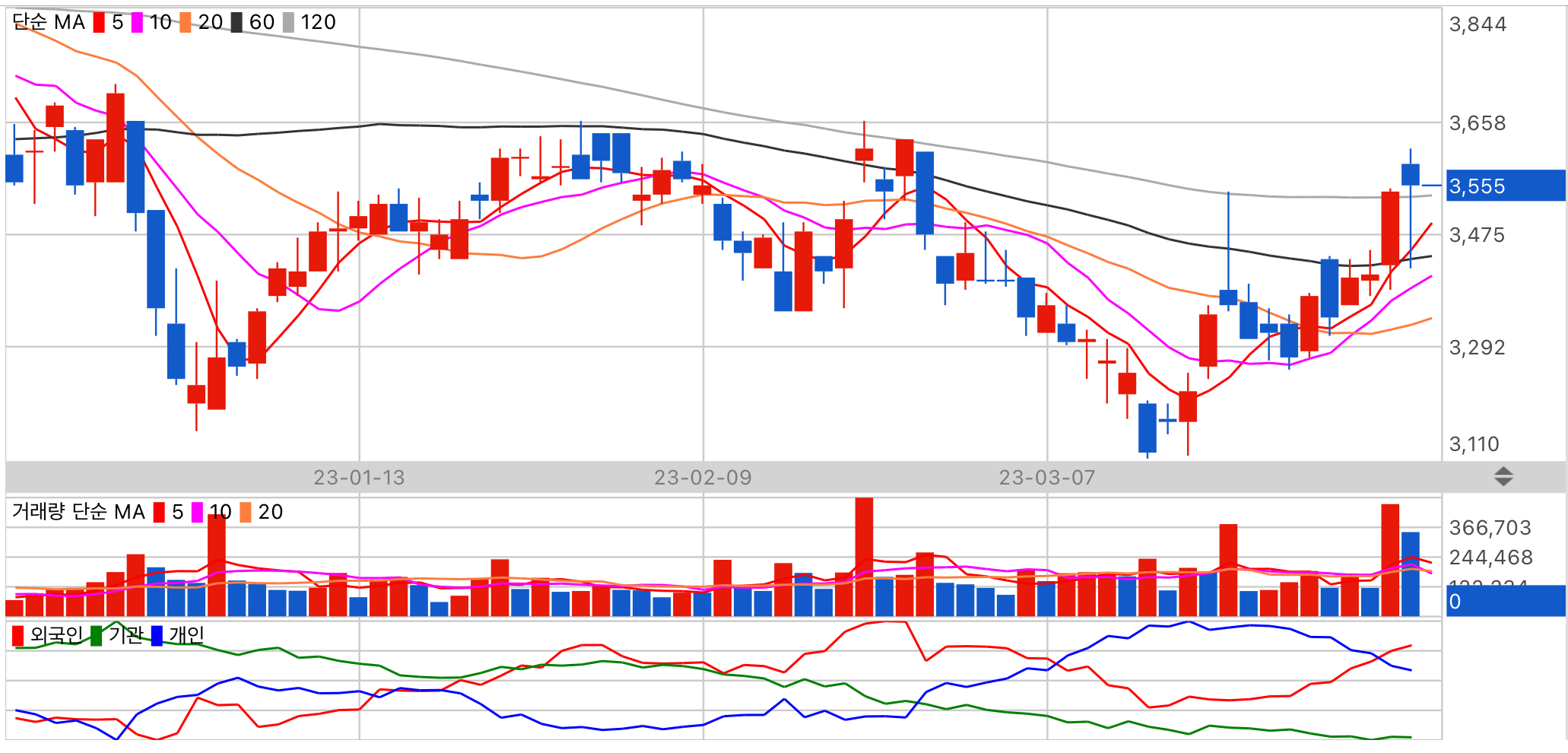Image resolution: width=1568 pixels, height=753 pixels.
Task: Click the 3,292 price axis label
Action: pos(1477,348)
